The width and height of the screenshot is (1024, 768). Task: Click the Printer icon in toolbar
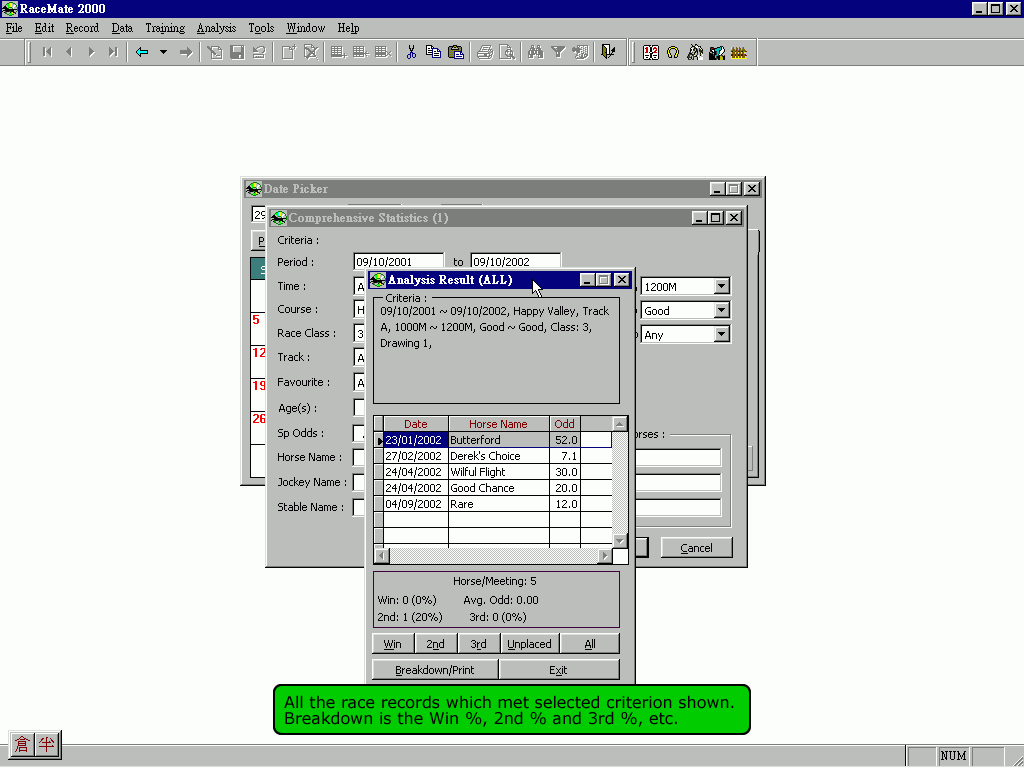[485, 52]
